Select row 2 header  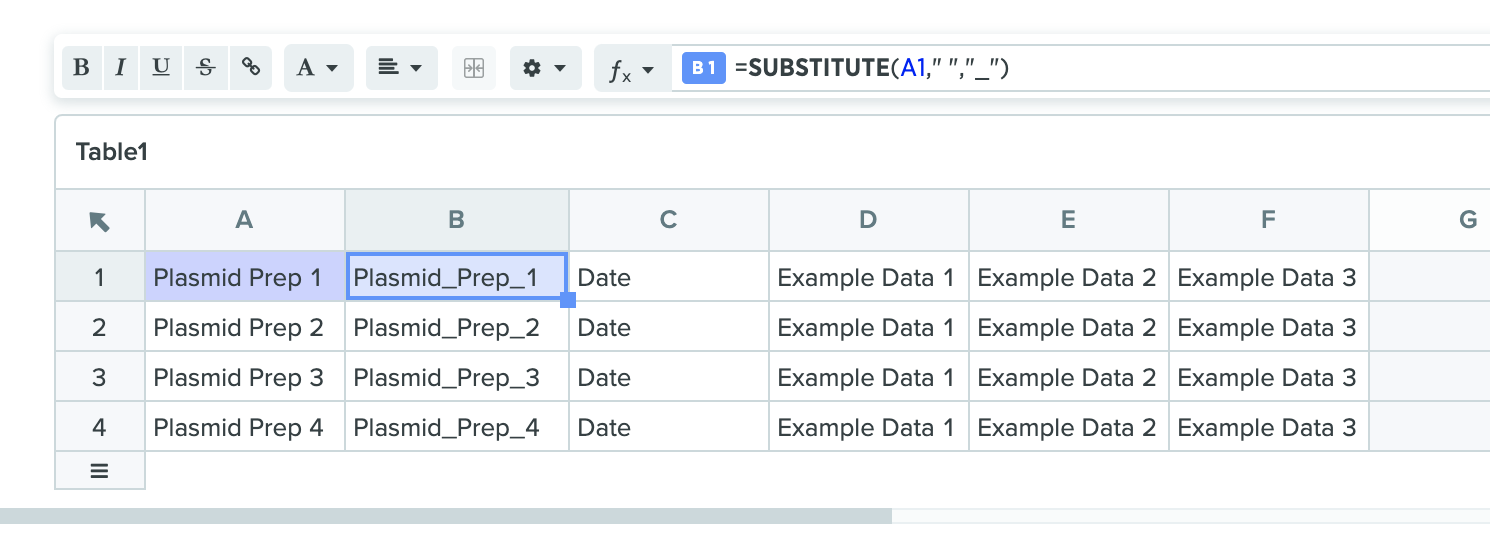coord(100,327)
